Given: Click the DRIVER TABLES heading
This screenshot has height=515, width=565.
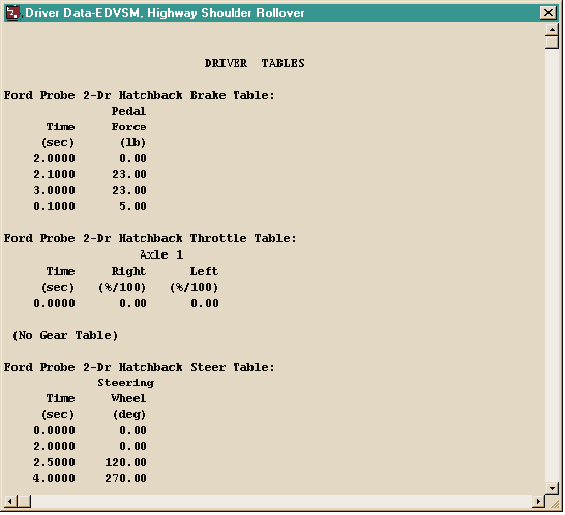Looking at the screenshot, I should pos(254,63).
